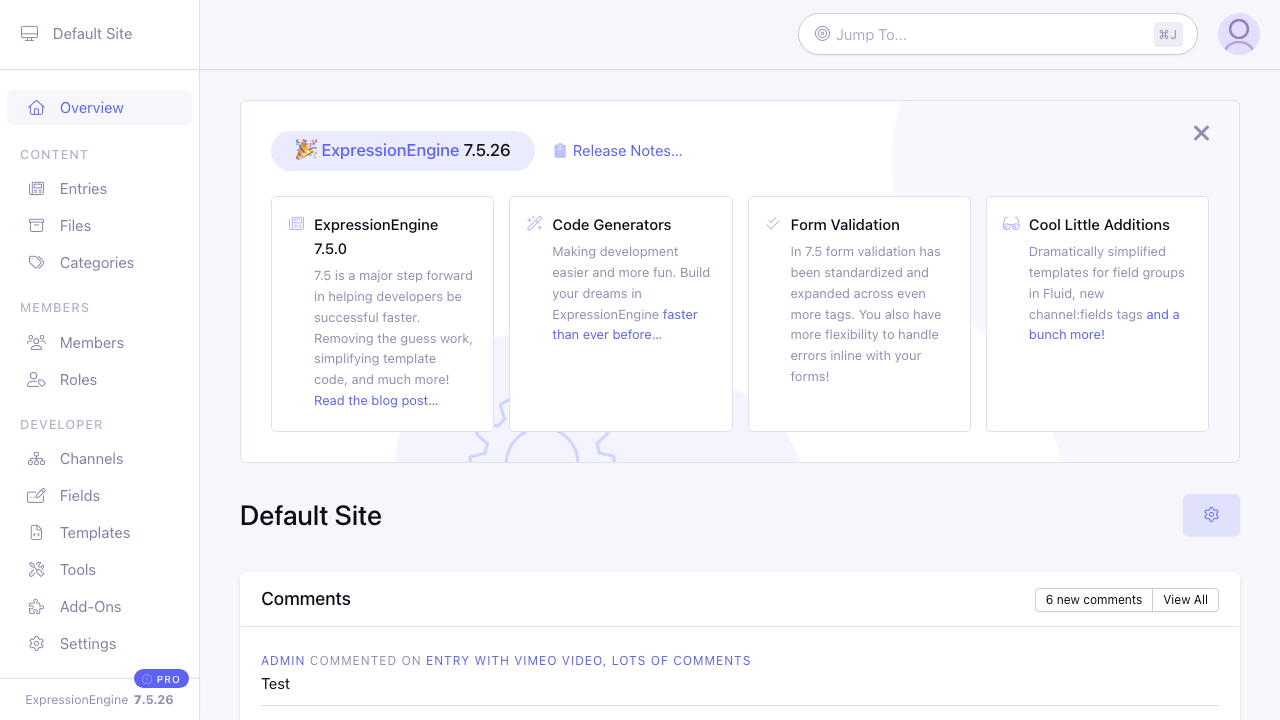Click the Overview home icon
The width and height of the screenshot is (1280, 720).
(x=36, y=108)
